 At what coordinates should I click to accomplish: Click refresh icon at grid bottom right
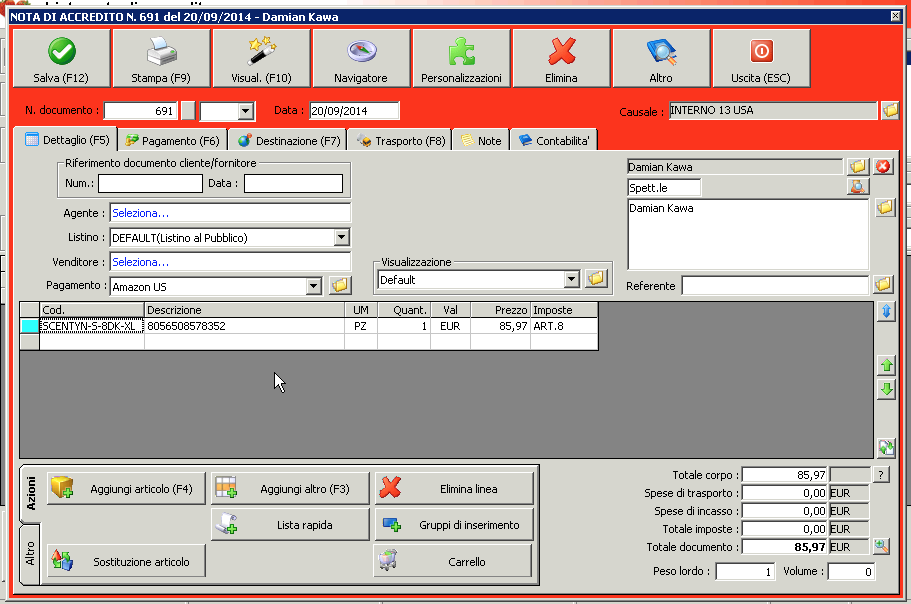[886, 447]
